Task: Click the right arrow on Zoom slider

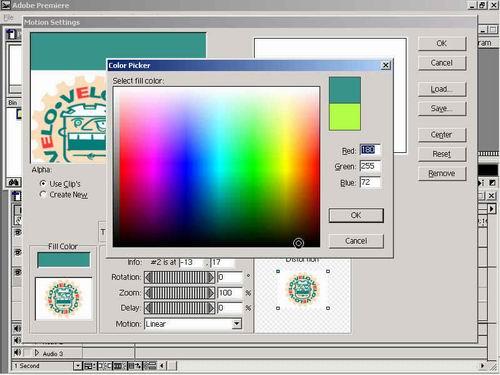Action: pos(211,293)
